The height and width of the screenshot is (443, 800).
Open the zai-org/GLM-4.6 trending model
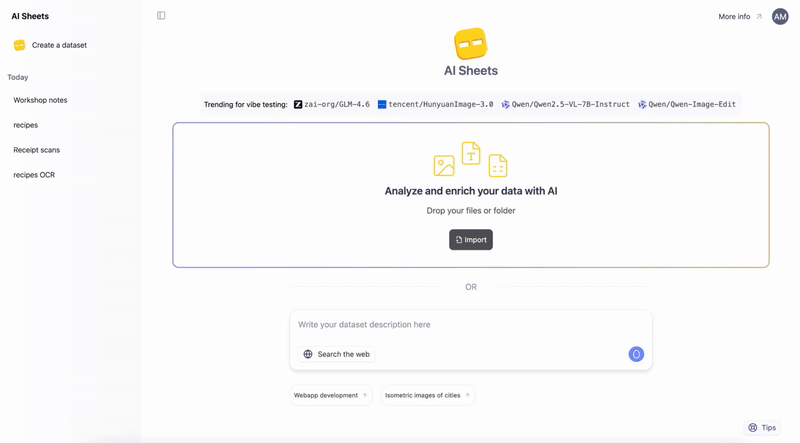coord(332,104)
